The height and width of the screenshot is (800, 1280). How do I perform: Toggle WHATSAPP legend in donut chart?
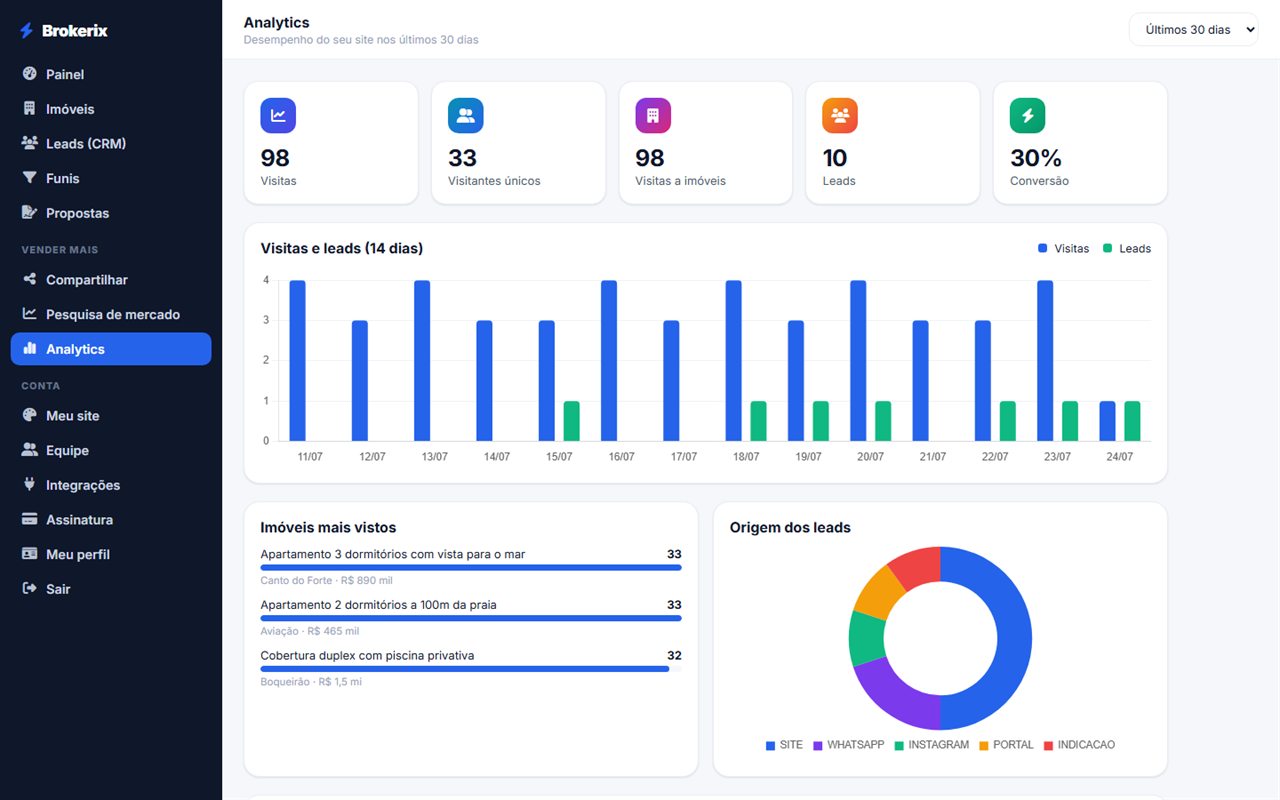pyautogui.click(x=849, y=745)
